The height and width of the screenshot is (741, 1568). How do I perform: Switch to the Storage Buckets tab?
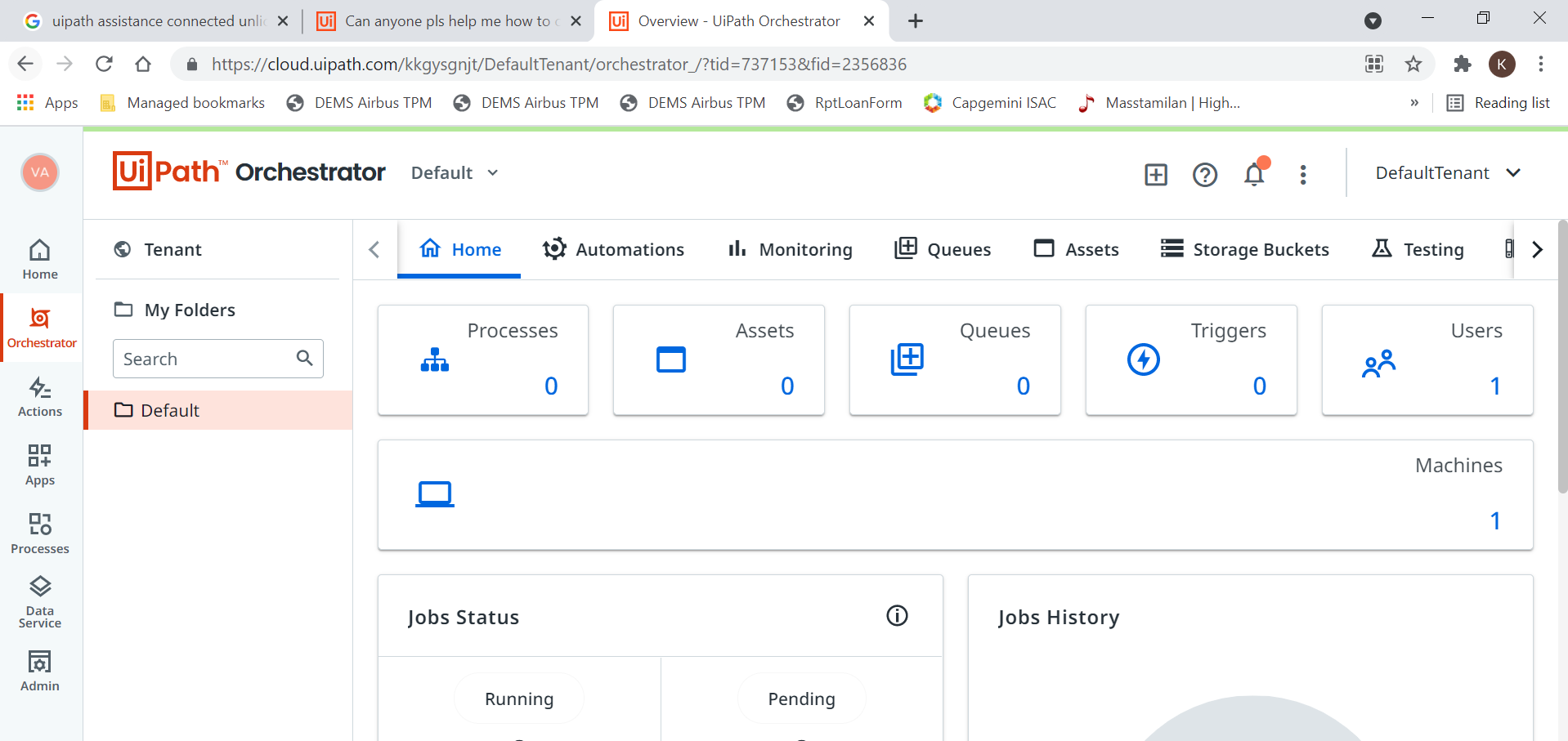[1245, 249]
